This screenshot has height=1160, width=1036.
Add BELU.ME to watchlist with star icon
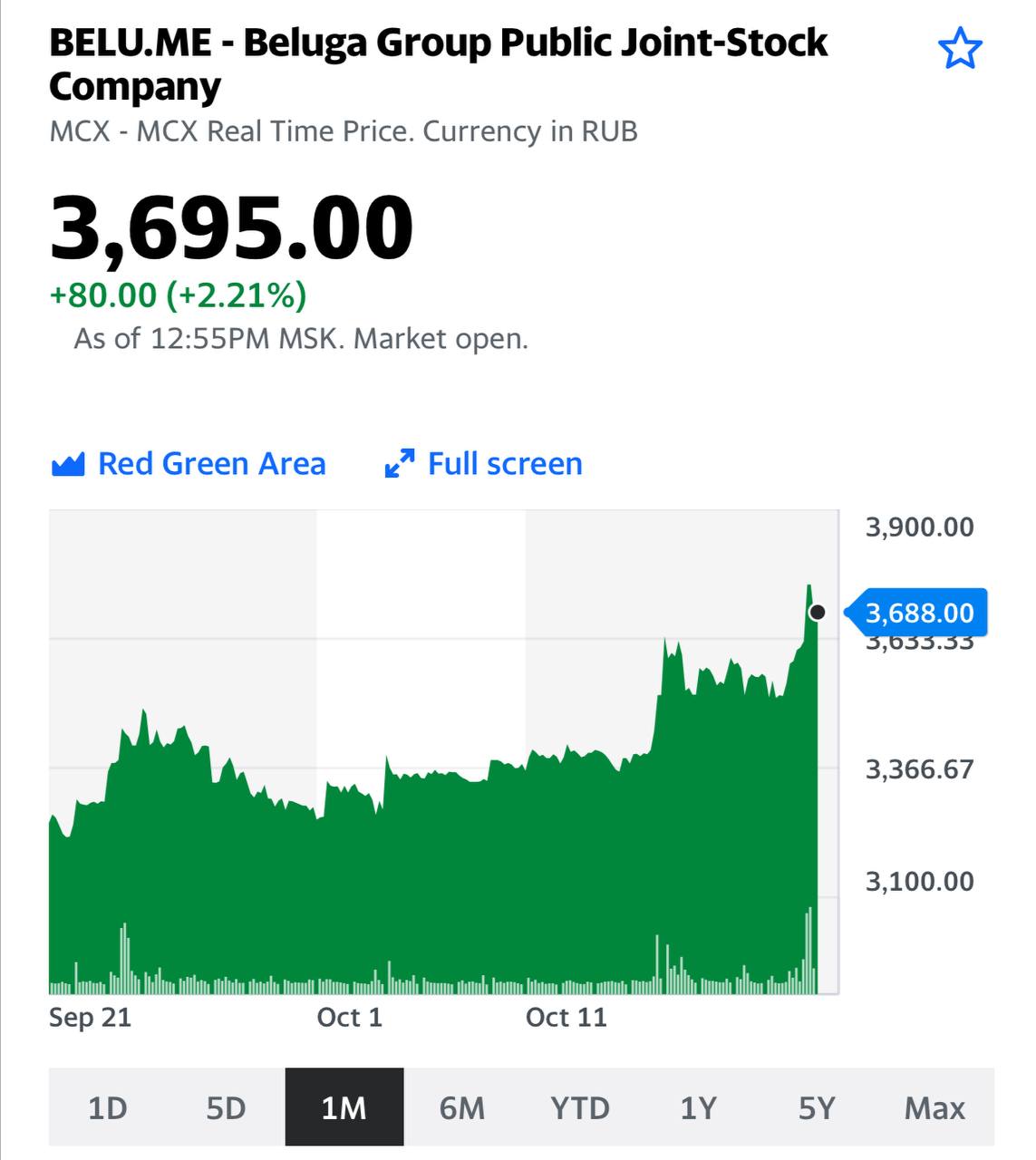point(960,48)
